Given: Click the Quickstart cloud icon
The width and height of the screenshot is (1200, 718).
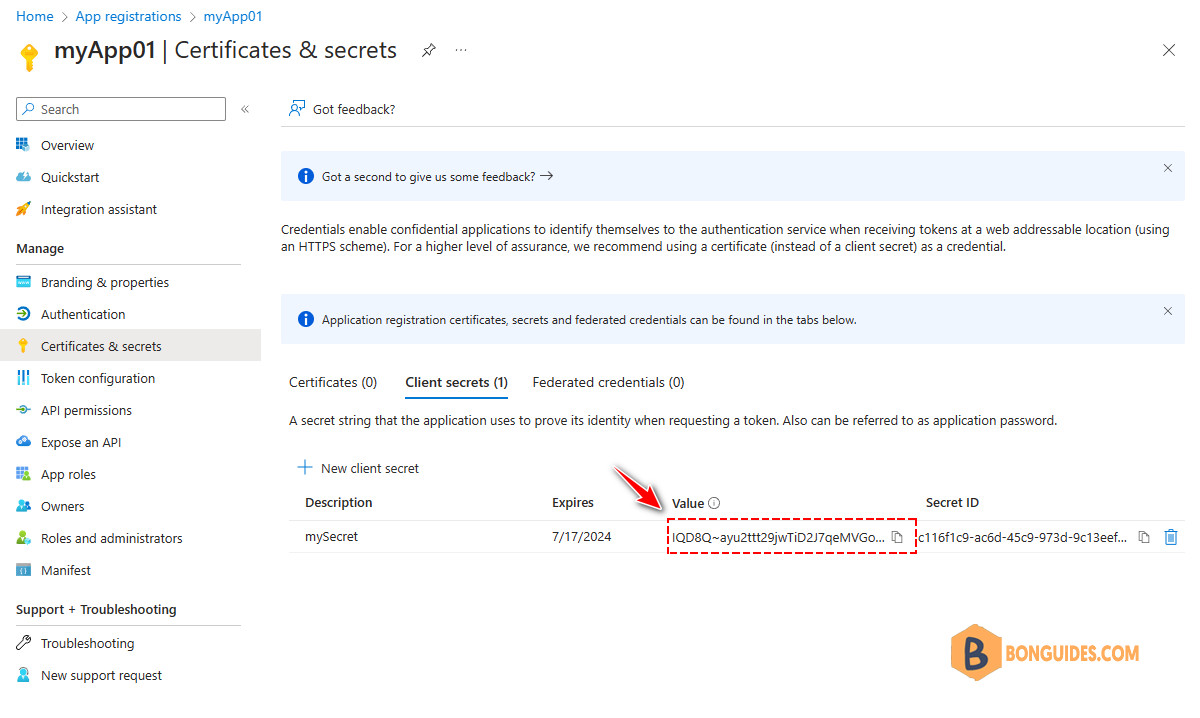Looking at the screenshot, I should (23, 177).
